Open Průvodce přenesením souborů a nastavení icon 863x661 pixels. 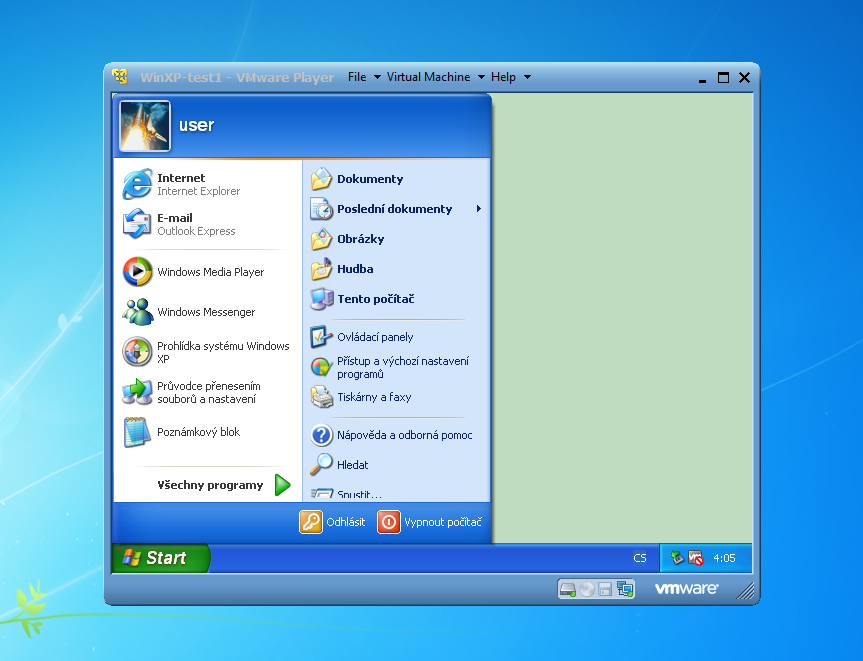pos(137,392)
